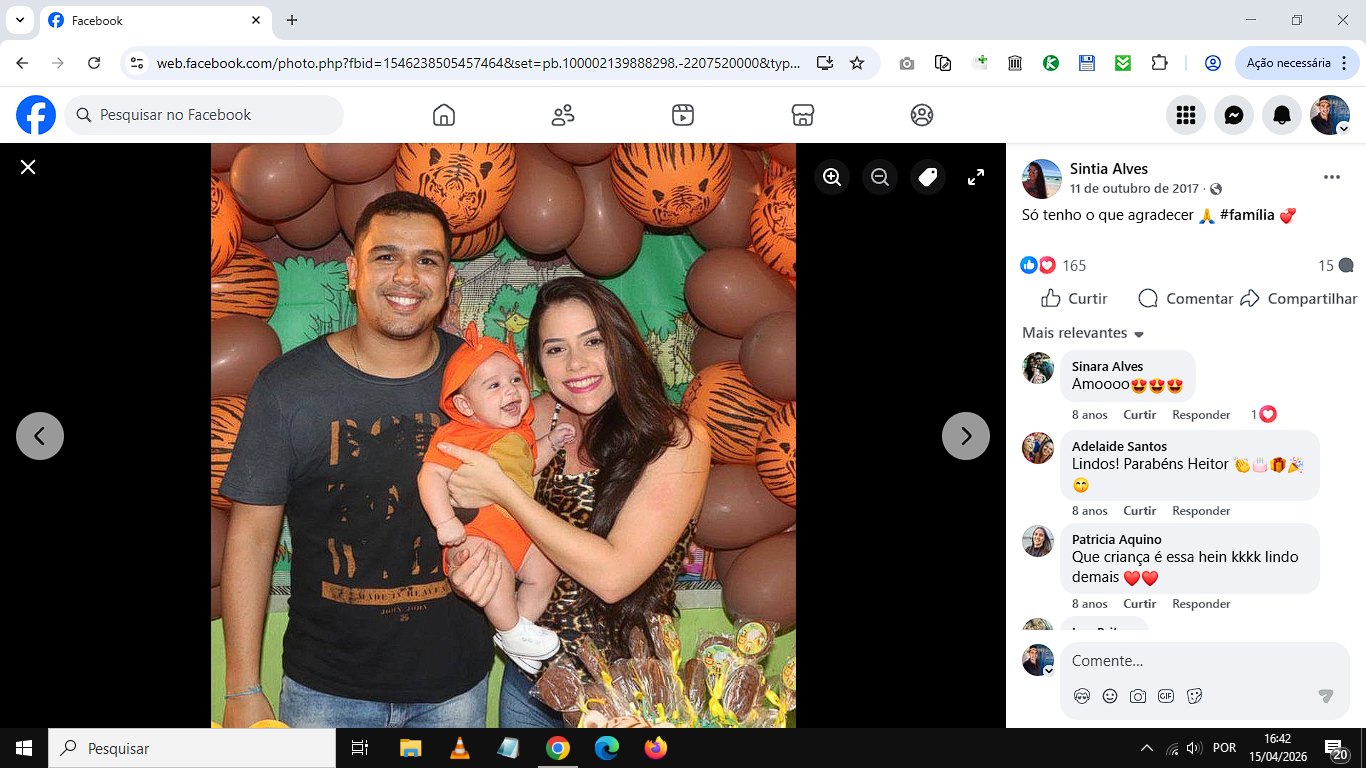This screenshot has width=1366, height=768.
Task: Zoom in on the photo
Action: [832, 177]
